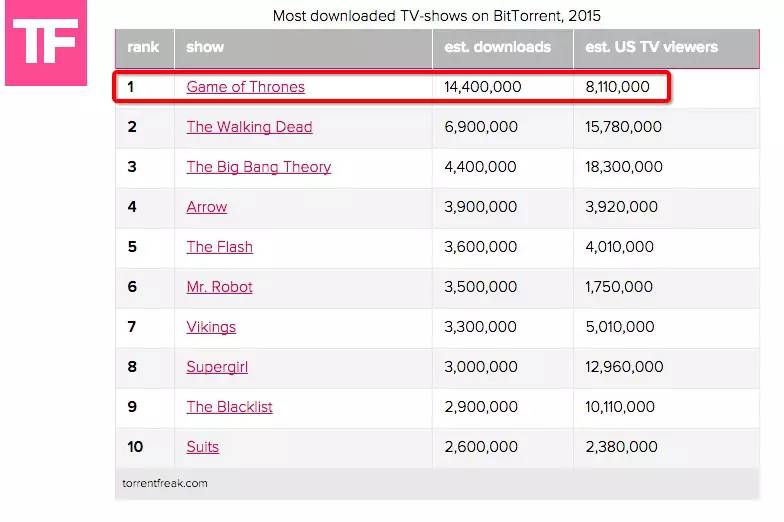Open the Game of Thrones link
The image size is (784, 522).
[246, 87]
